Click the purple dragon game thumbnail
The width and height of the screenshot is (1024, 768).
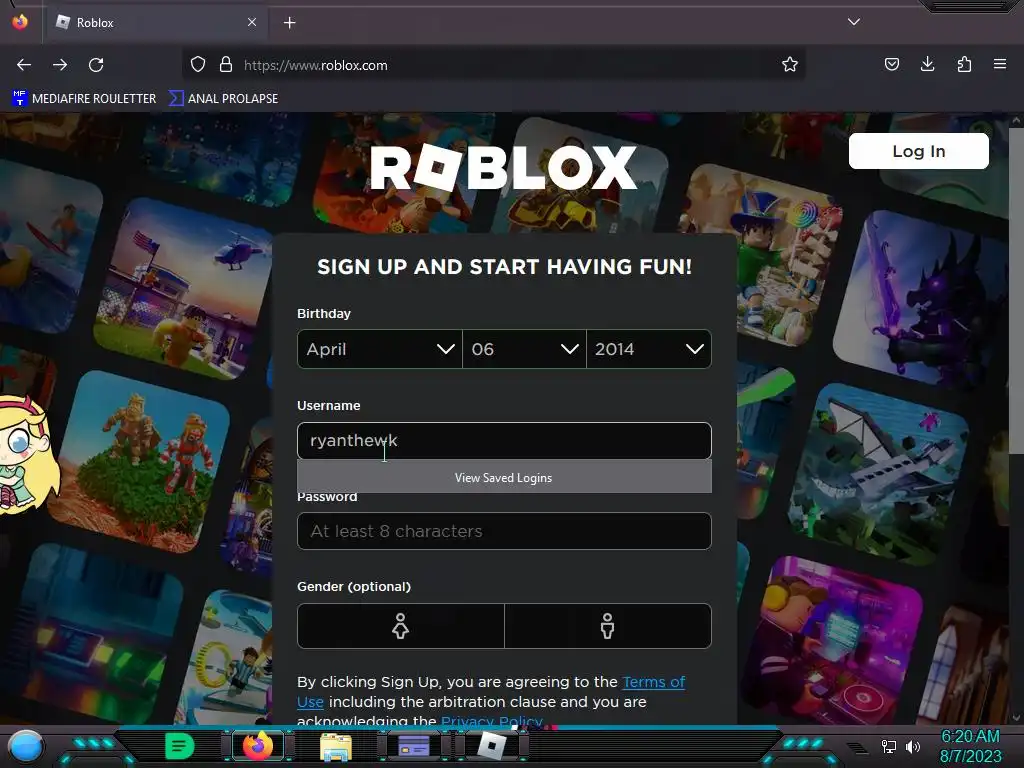pyautogui.click(x=923, y=300)
